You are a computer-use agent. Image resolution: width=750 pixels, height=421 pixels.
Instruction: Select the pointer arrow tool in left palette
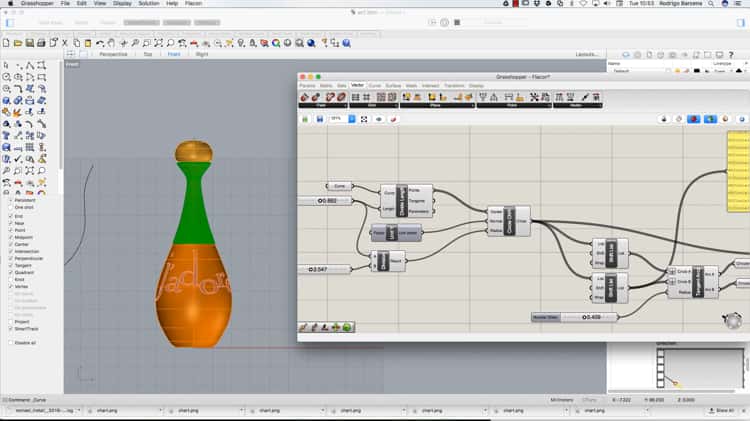6,66
